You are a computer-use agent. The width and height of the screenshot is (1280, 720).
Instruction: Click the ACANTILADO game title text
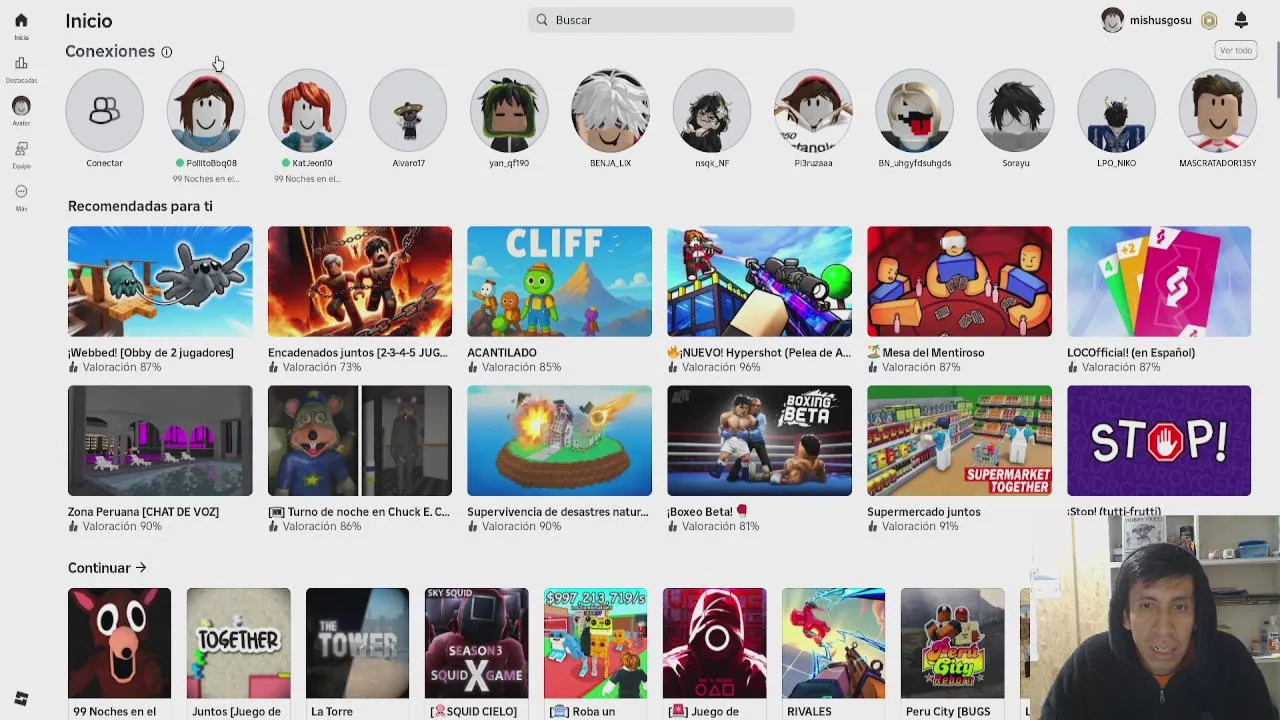(502, 353)
